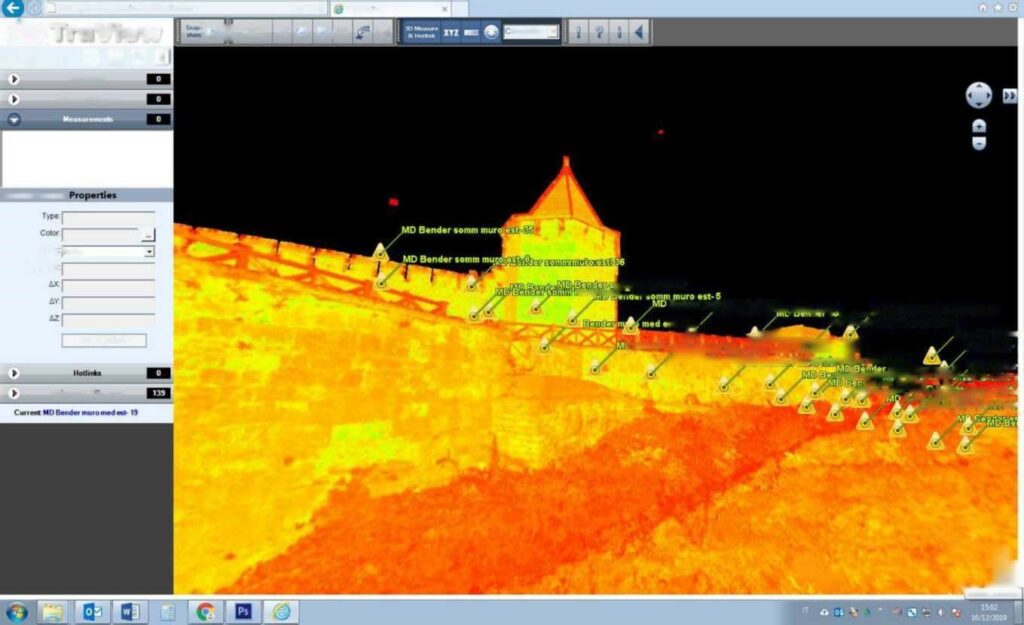Expand the Hotlinks panel
This screenshot has height=625, width=1024.
(14, 373)
